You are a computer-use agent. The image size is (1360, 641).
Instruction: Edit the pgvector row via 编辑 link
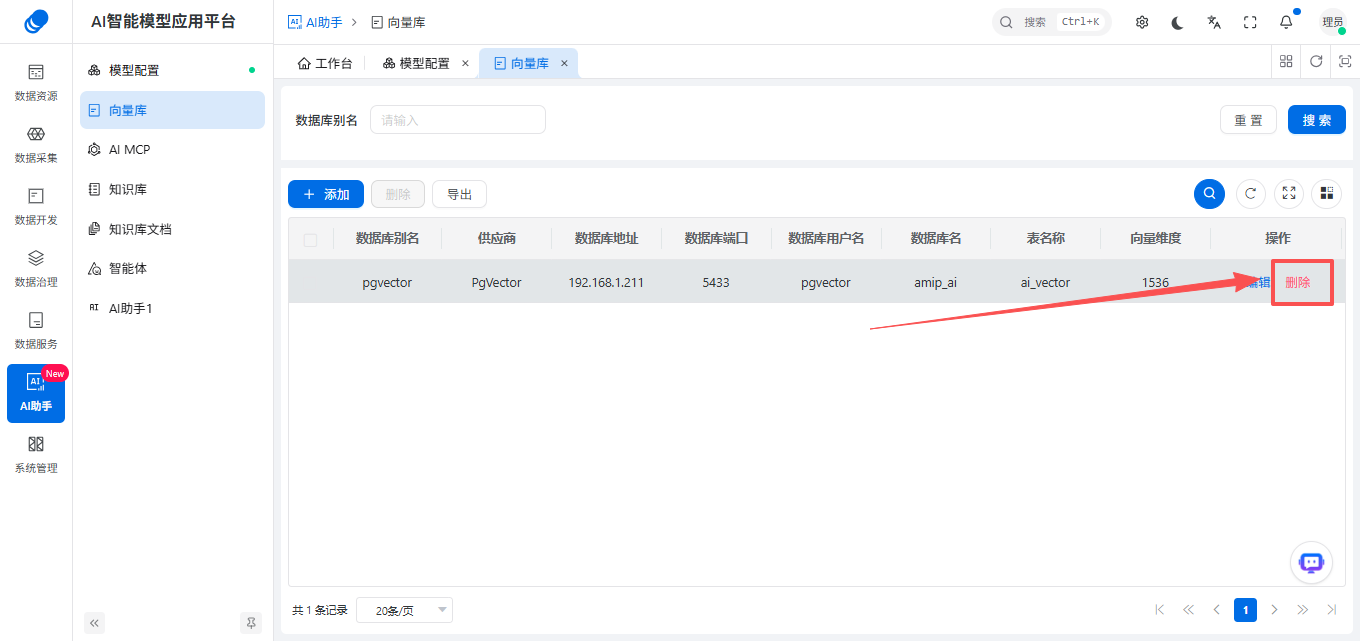point(1257,282)
